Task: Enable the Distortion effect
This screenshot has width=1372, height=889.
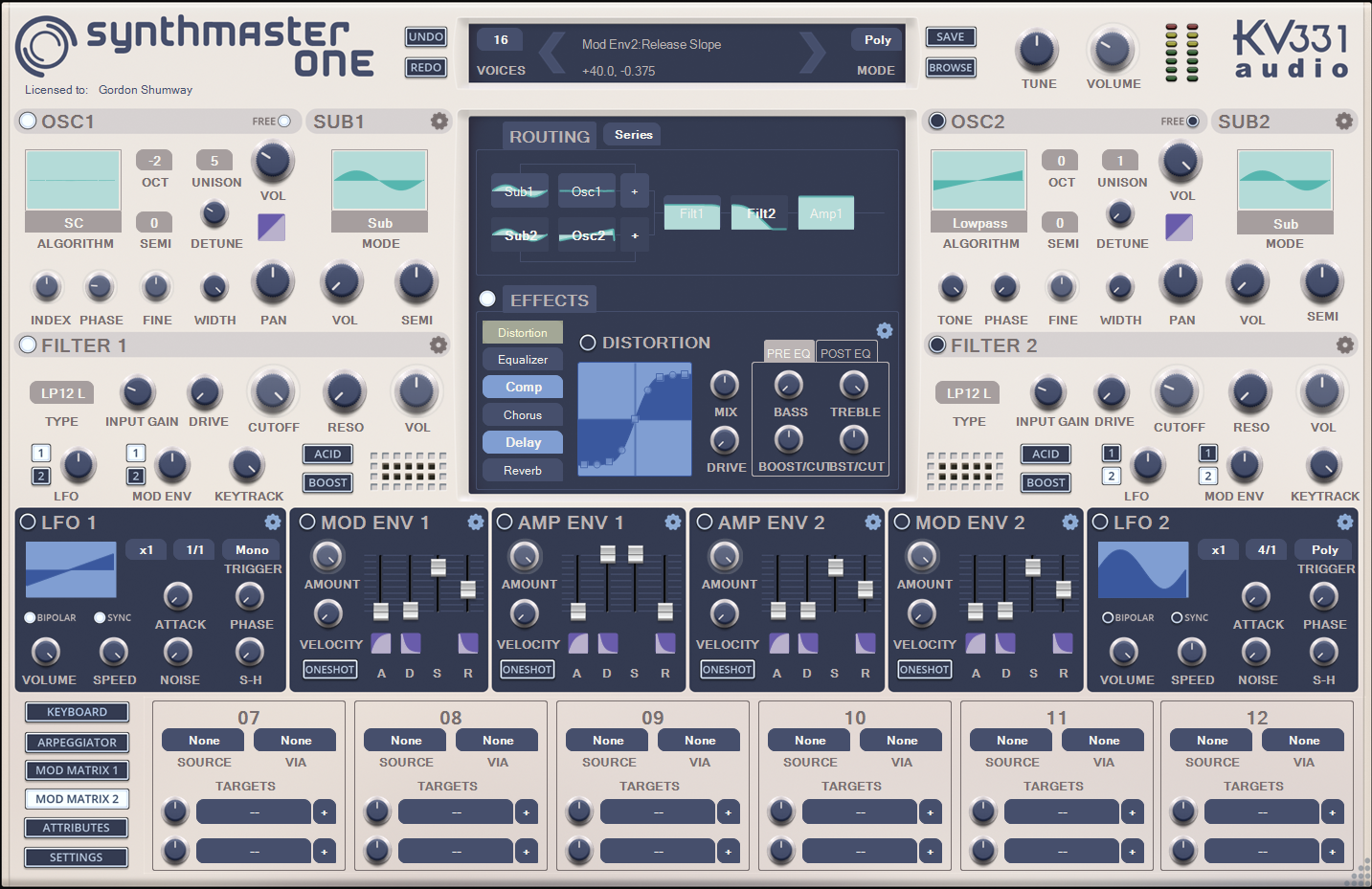Action: tap(588, 343)
